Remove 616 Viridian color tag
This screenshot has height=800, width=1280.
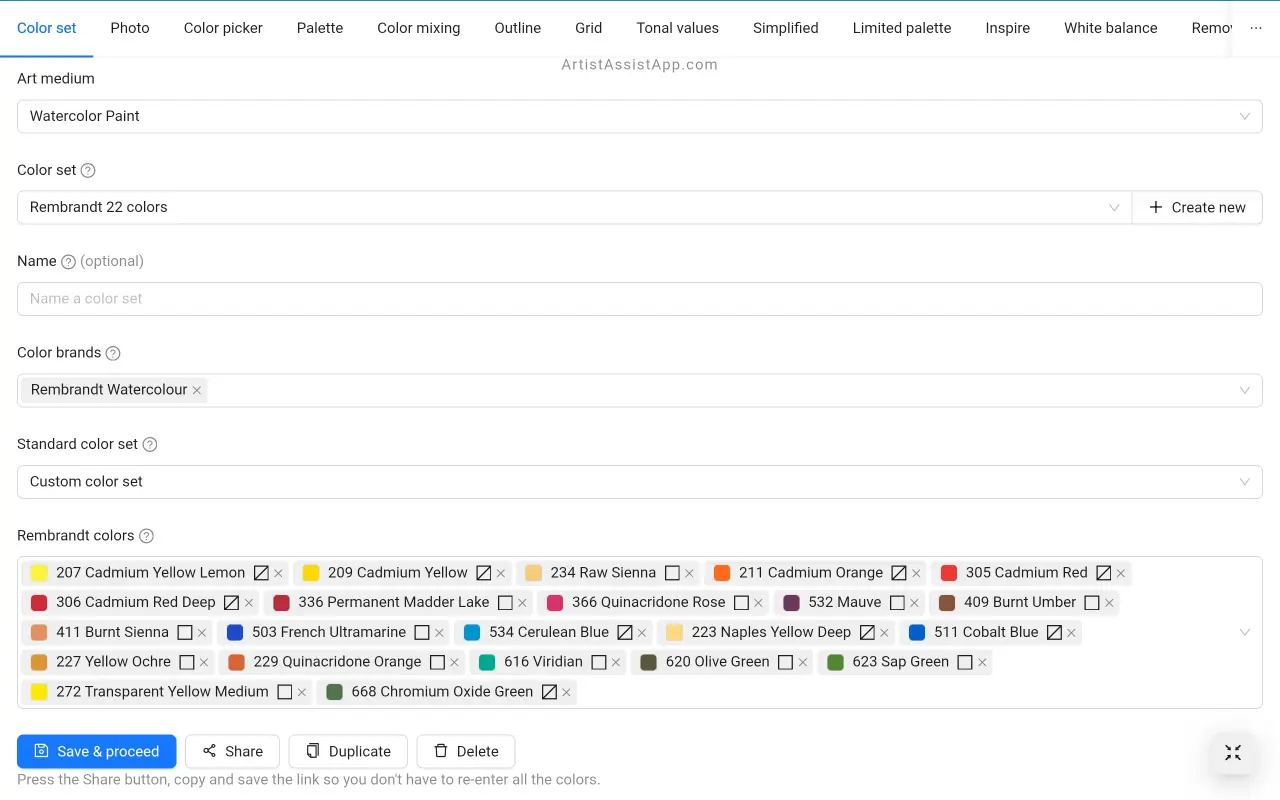click(616, 663)
